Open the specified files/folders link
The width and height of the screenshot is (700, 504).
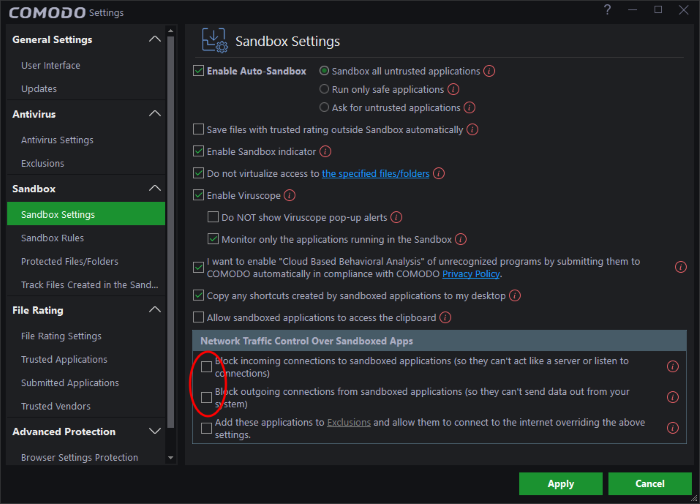[375, 174]
